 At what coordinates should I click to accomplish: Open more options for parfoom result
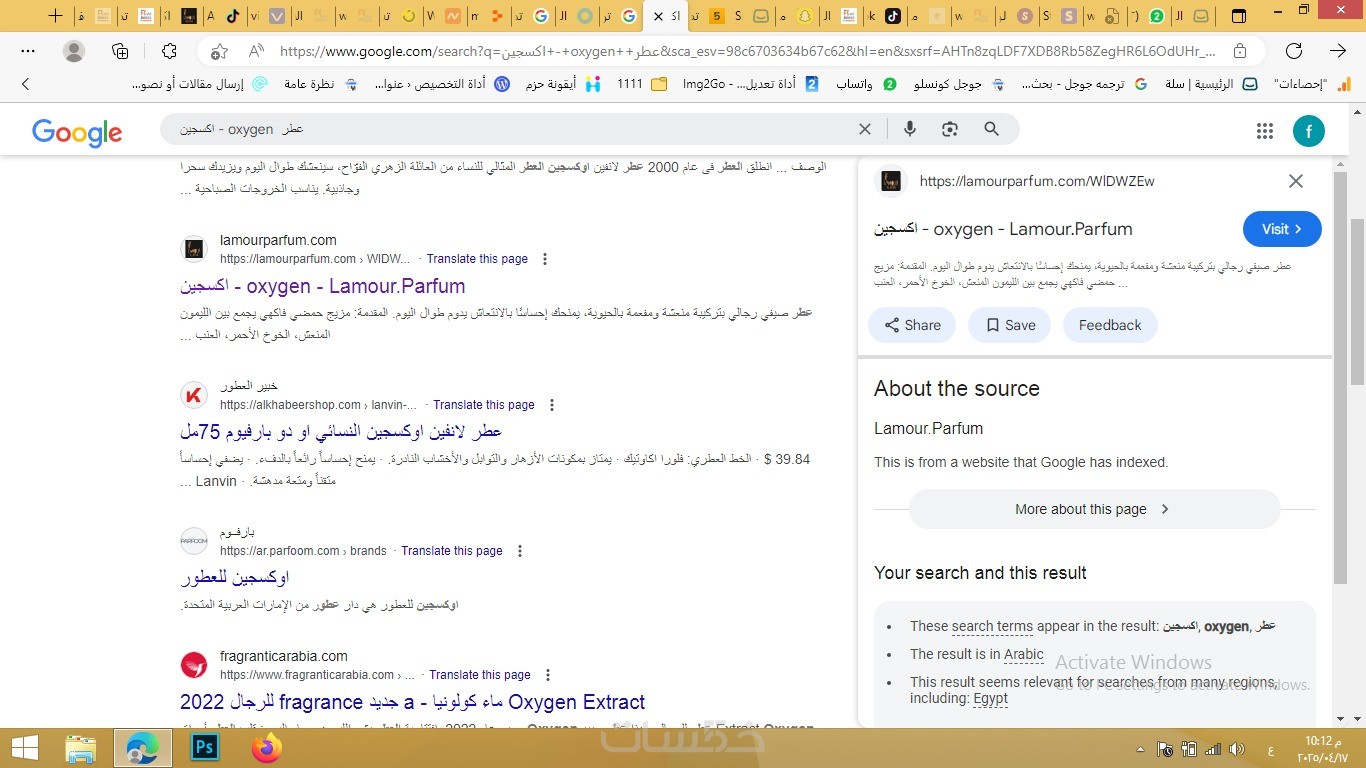tap(520, 551)
